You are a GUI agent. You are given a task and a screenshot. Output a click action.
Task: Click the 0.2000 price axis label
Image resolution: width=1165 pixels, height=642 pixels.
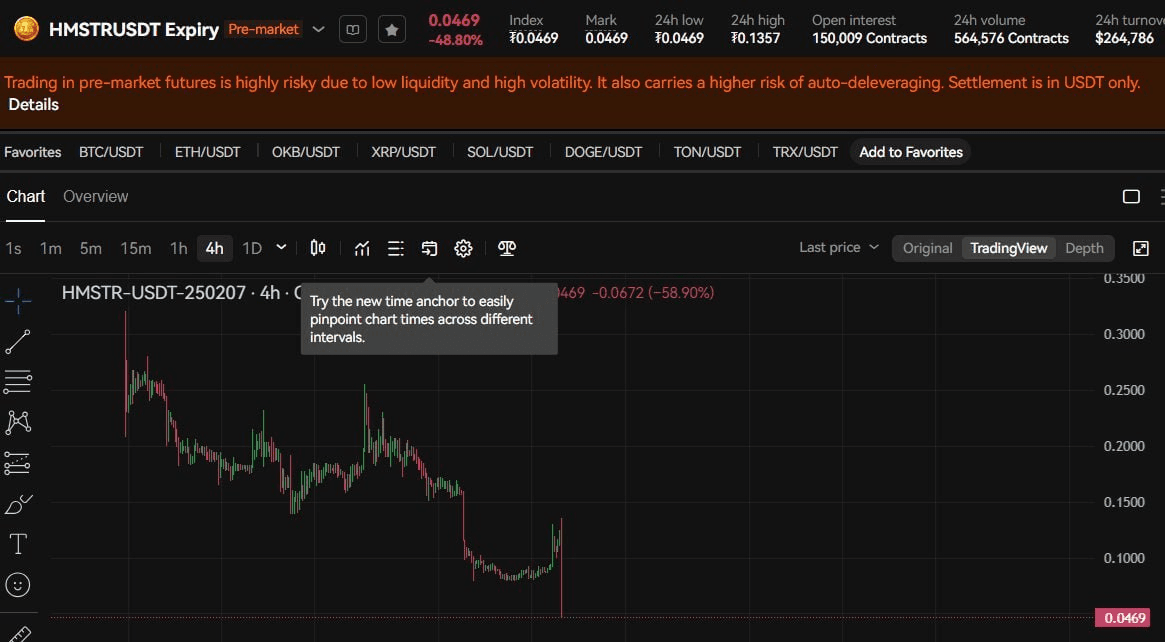pyautogui.click(x=1123, y=446)
